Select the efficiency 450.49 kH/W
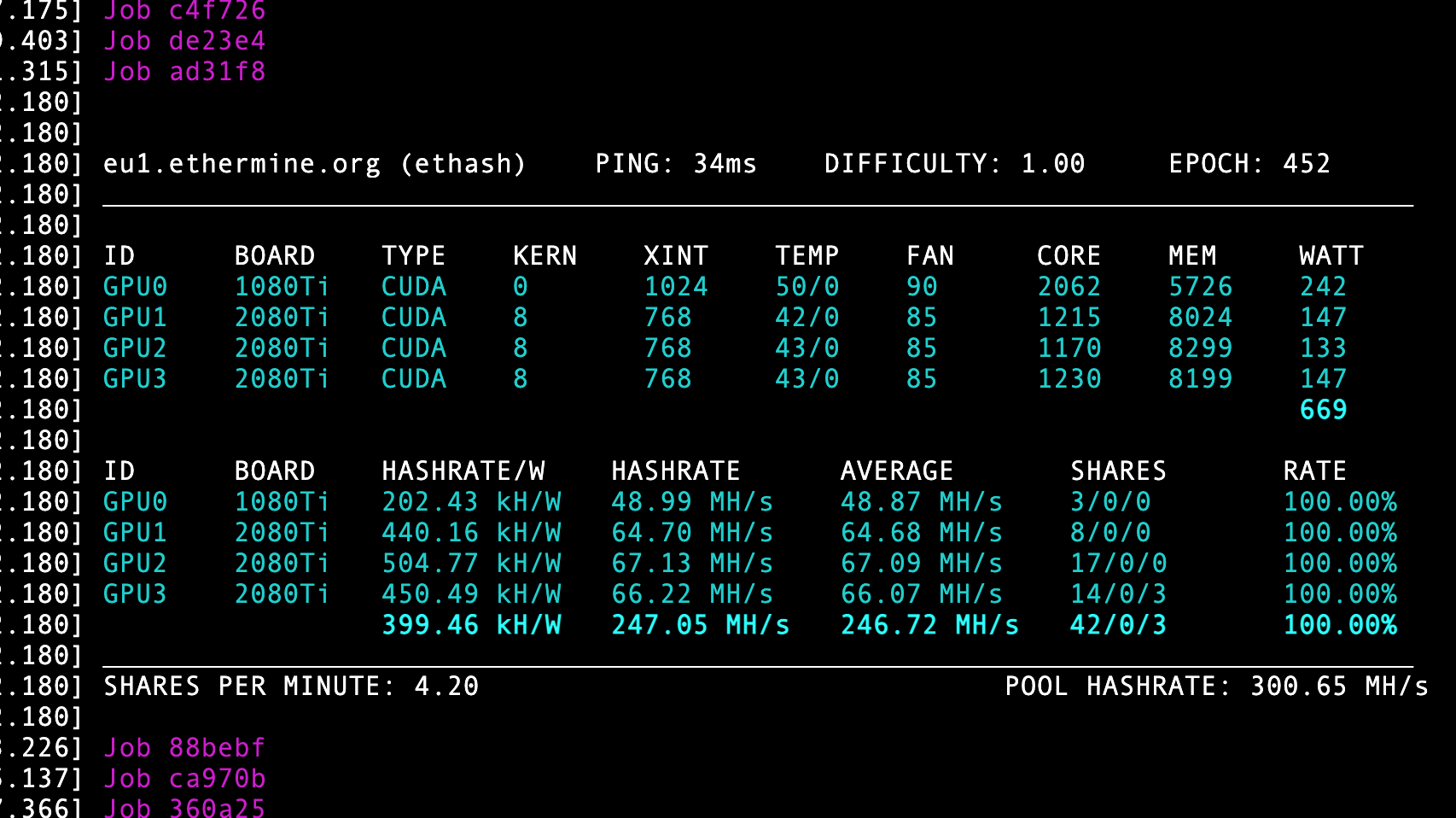Viewport: 1456px width, 818px height. 472,594
